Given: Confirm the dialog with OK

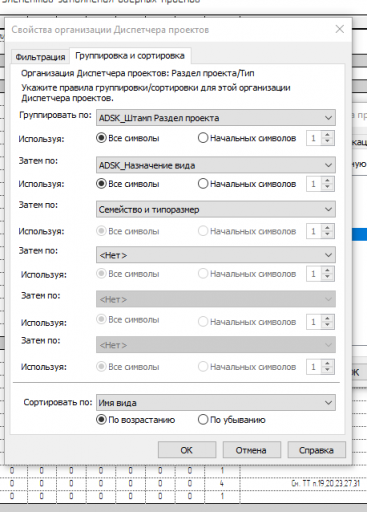Looking at the screenshot, I should 187,450.
